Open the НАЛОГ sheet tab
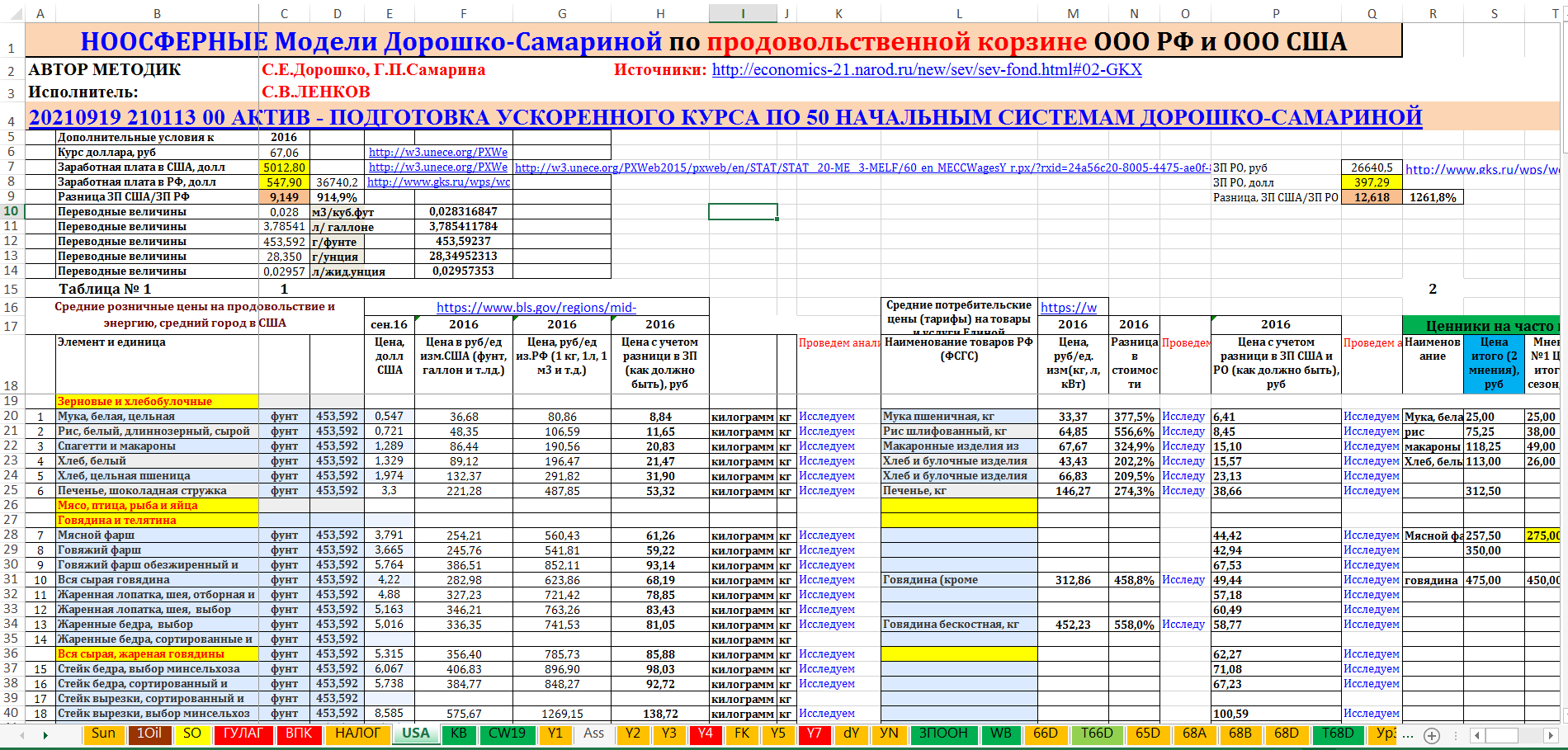 click(357, 733)
